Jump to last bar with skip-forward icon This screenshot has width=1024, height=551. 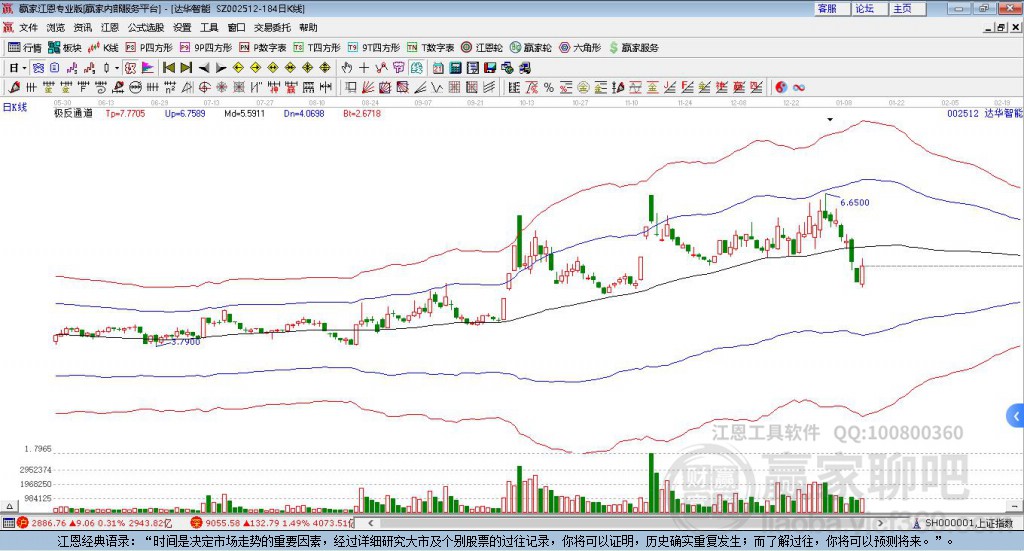tap(186, 68)
